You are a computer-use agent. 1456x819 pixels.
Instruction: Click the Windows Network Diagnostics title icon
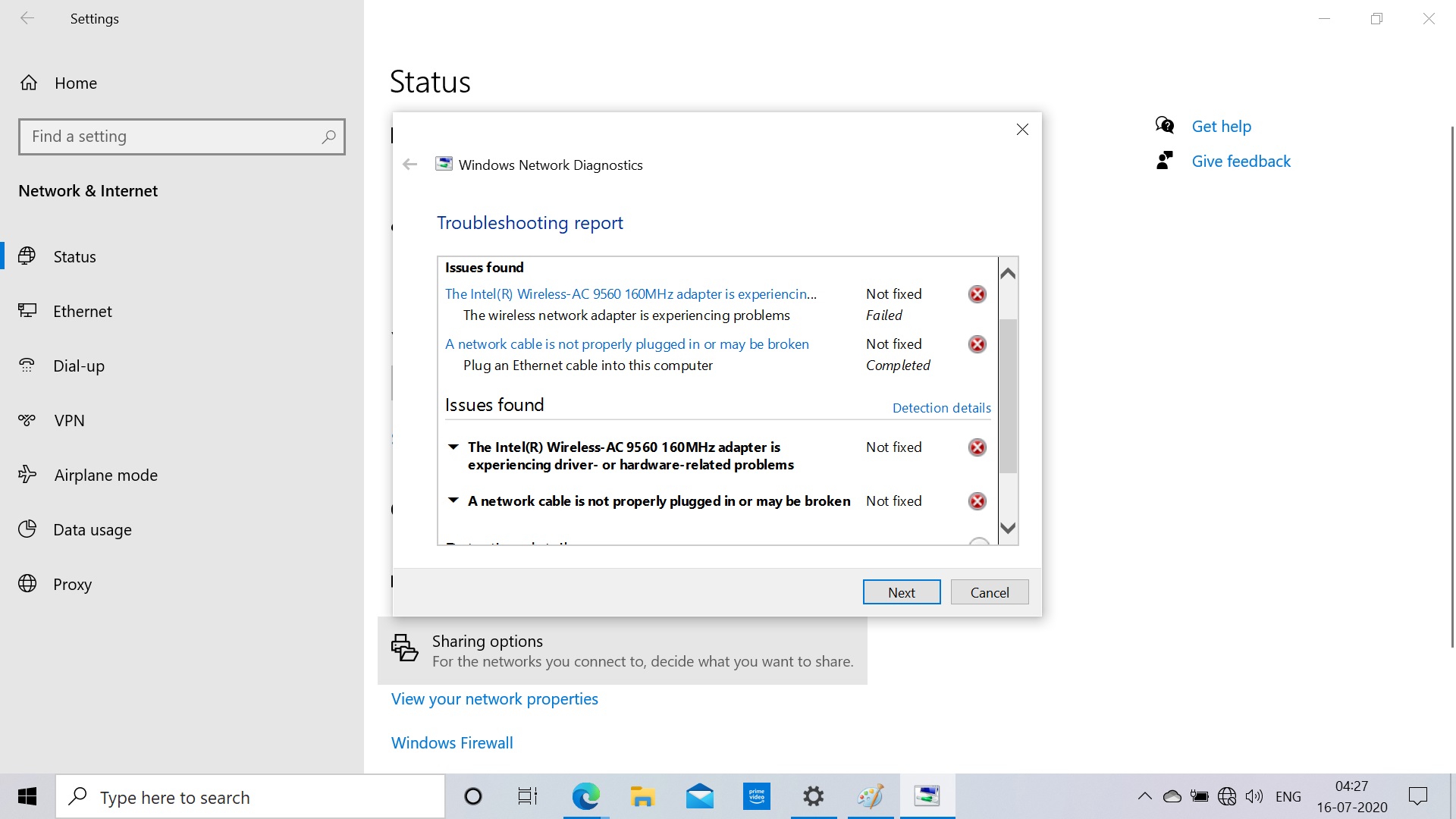(444, 165)
